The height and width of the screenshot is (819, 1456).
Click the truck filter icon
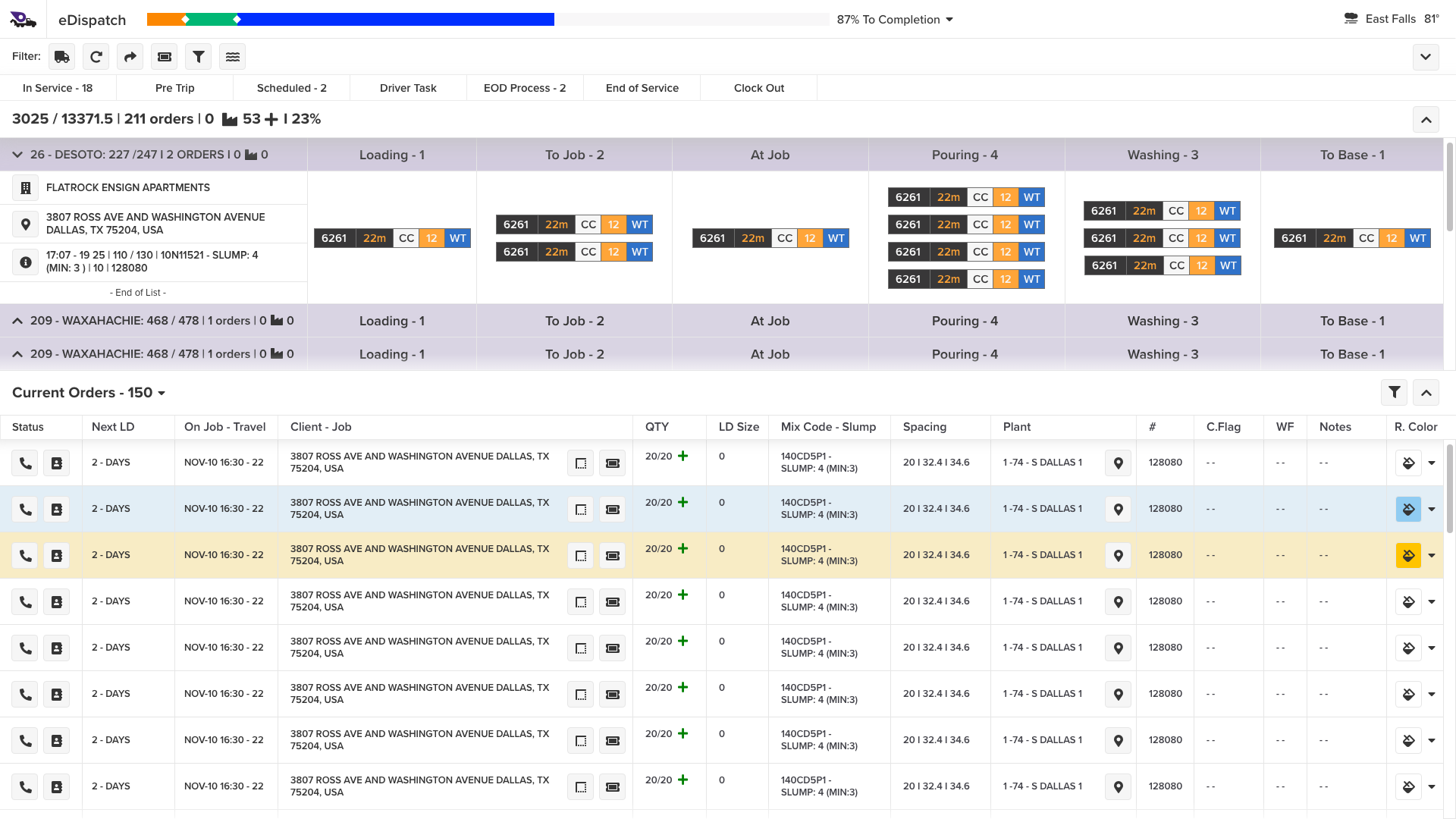coord(62,57)
